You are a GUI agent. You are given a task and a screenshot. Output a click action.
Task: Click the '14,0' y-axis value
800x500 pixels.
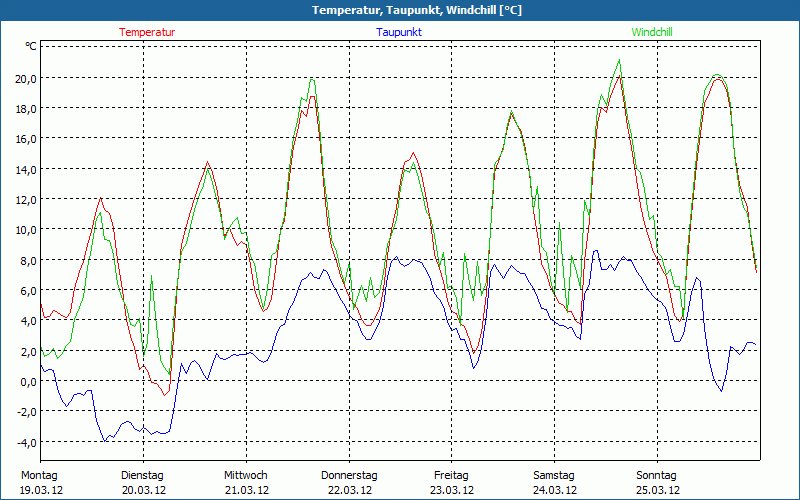tap(26, 169)
